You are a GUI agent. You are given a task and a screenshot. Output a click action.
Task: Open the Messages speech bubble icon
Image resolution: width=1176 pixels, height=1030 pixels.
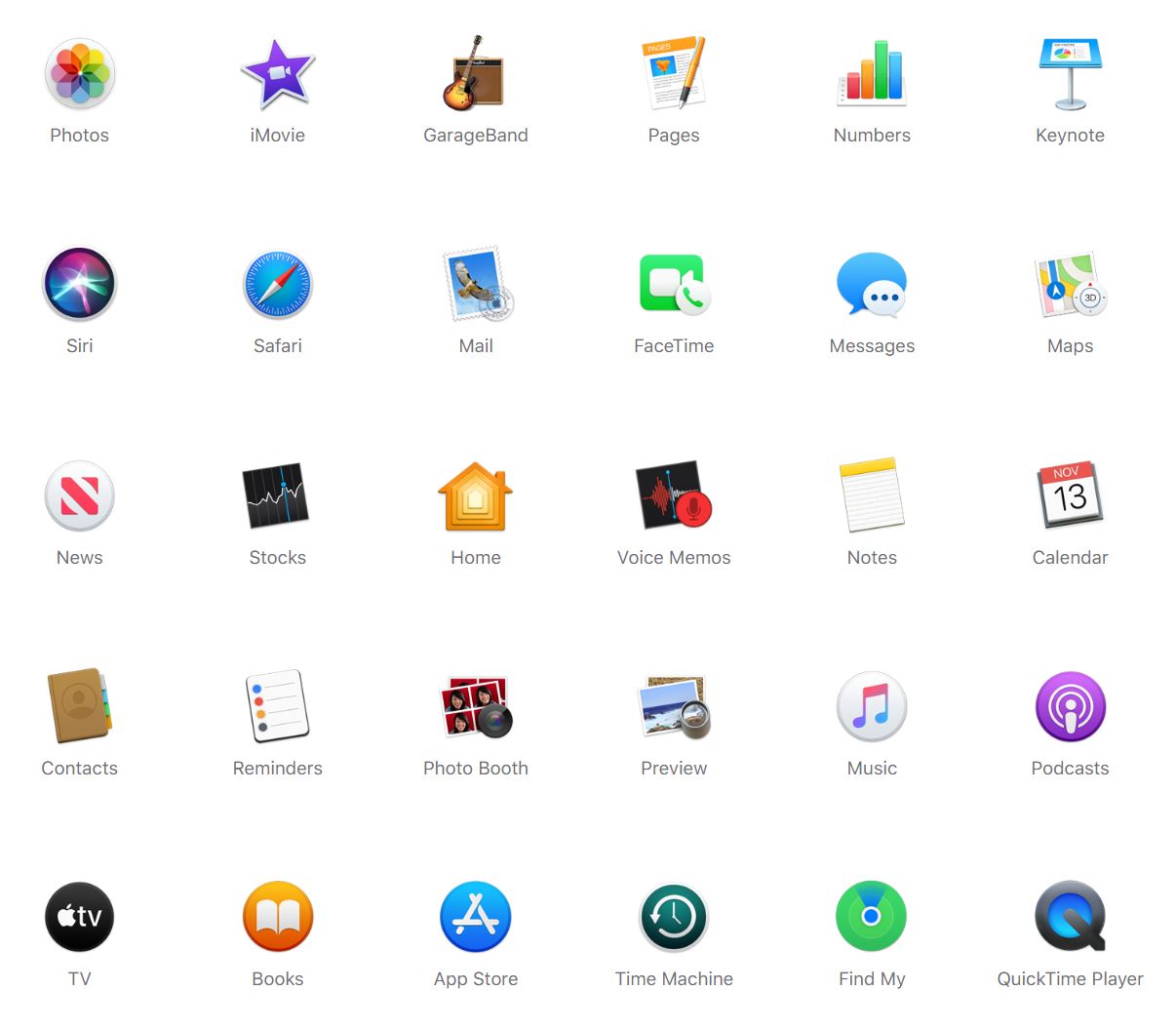pos(873,284)
